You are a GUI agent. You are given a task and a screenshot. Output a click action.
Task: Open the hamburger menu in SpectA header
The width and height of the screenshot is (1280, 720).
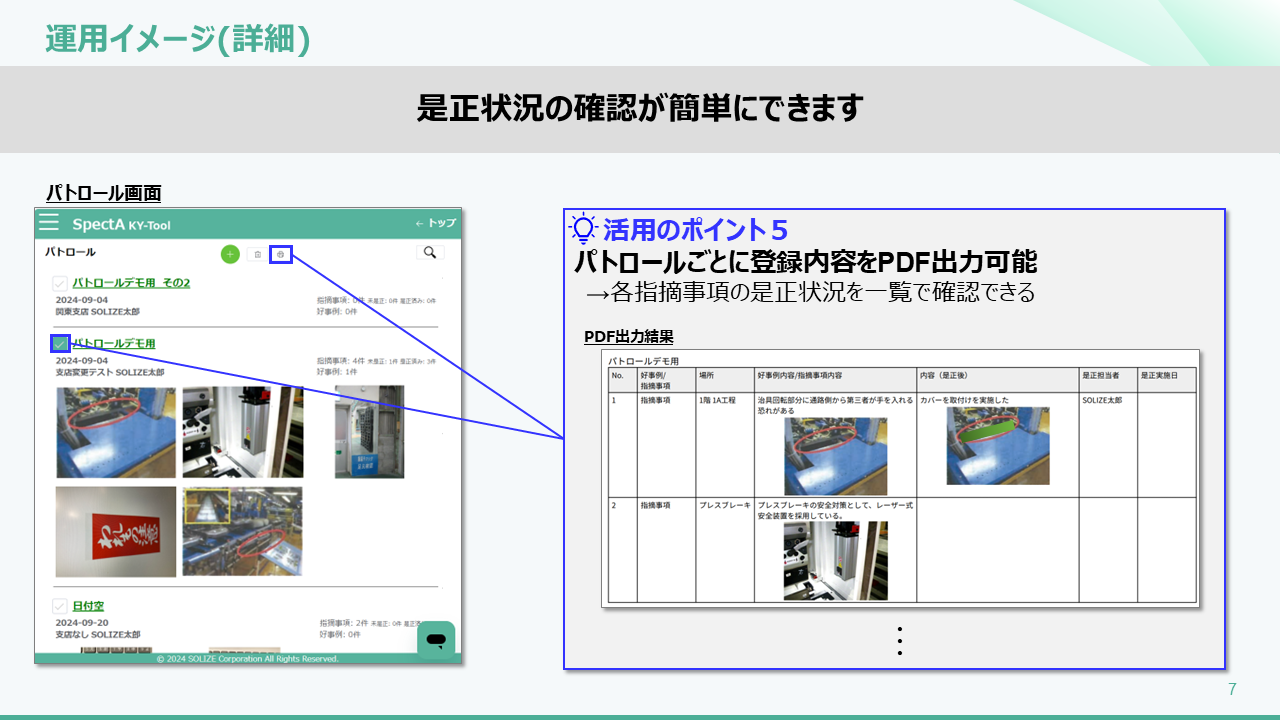(x=49, y=223)
